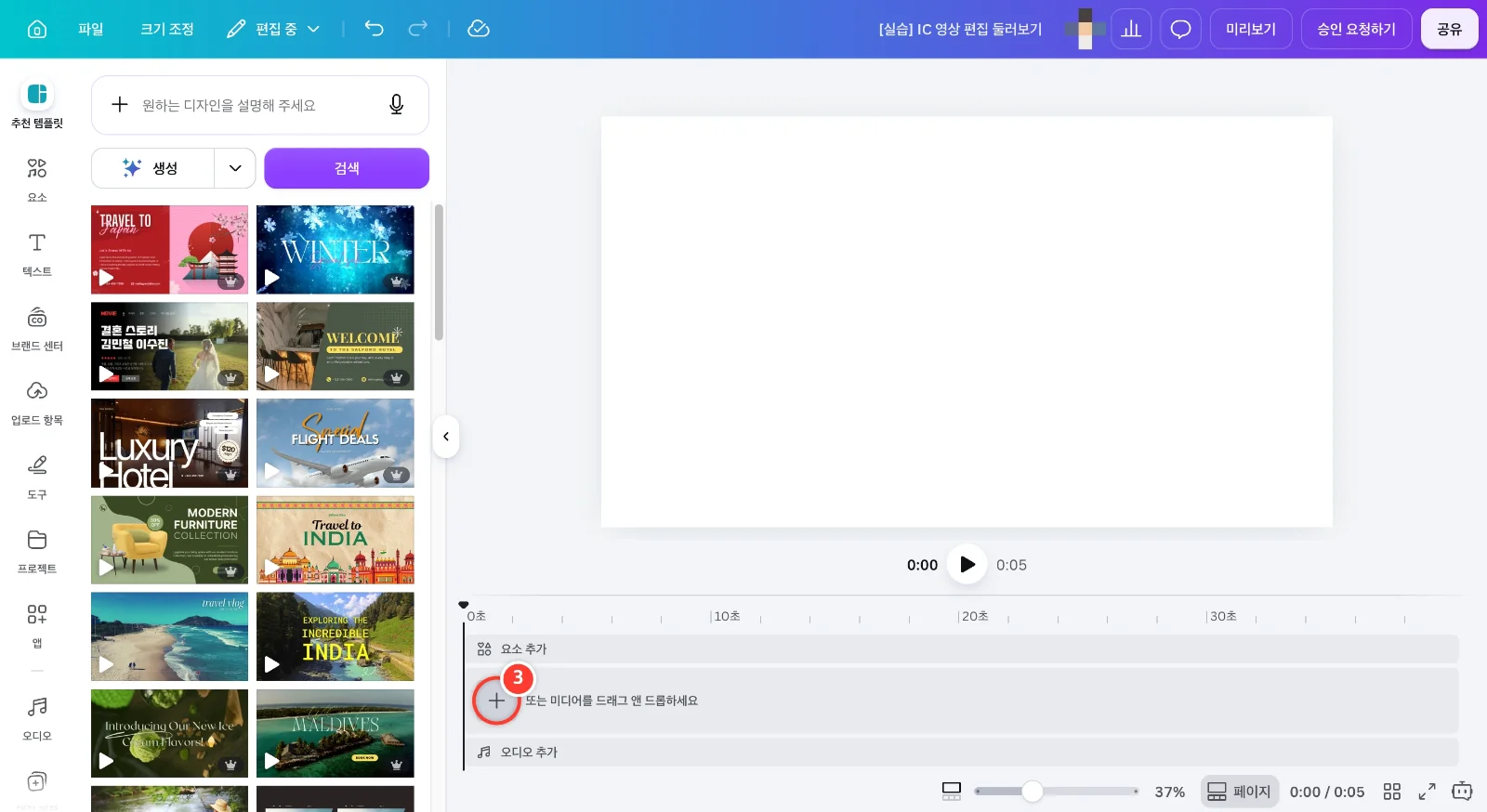This screenshot has width=1487, height=812.
Task: Open the 오디오 audio panel
Action: tap(37, 718)
